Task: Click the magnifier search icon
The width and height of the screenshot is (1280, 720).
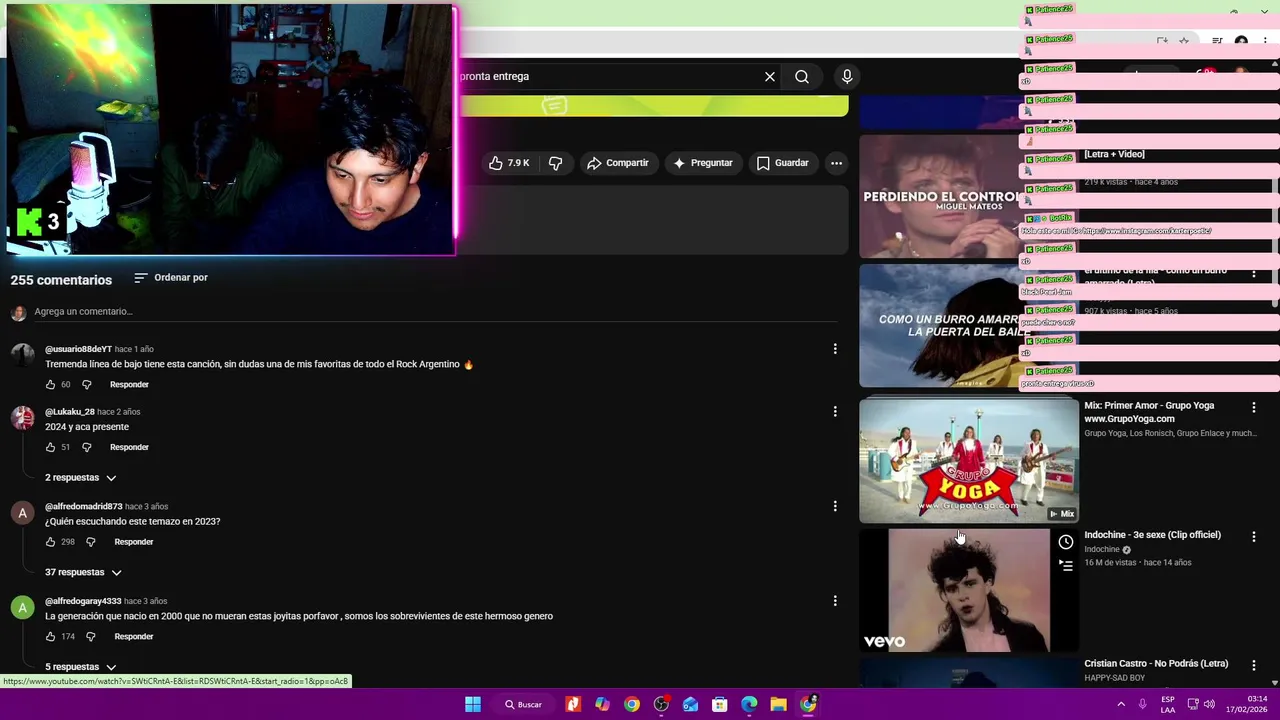Action: pyautogui.click(x=802, y=76)
